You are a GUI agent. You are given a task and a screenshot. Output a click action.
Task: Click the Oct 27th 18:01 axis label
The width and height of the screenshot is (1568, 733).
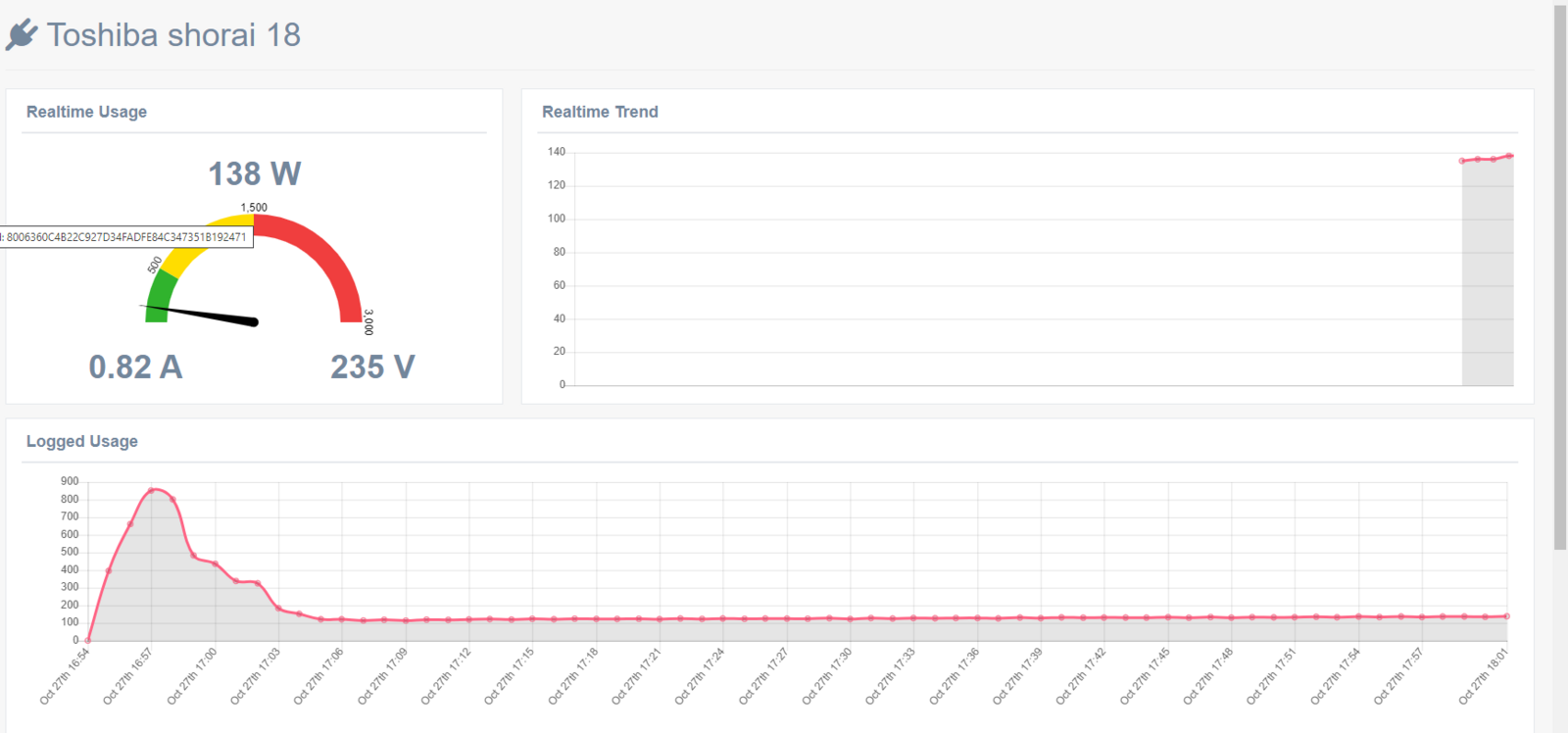tap(1484, 676)
